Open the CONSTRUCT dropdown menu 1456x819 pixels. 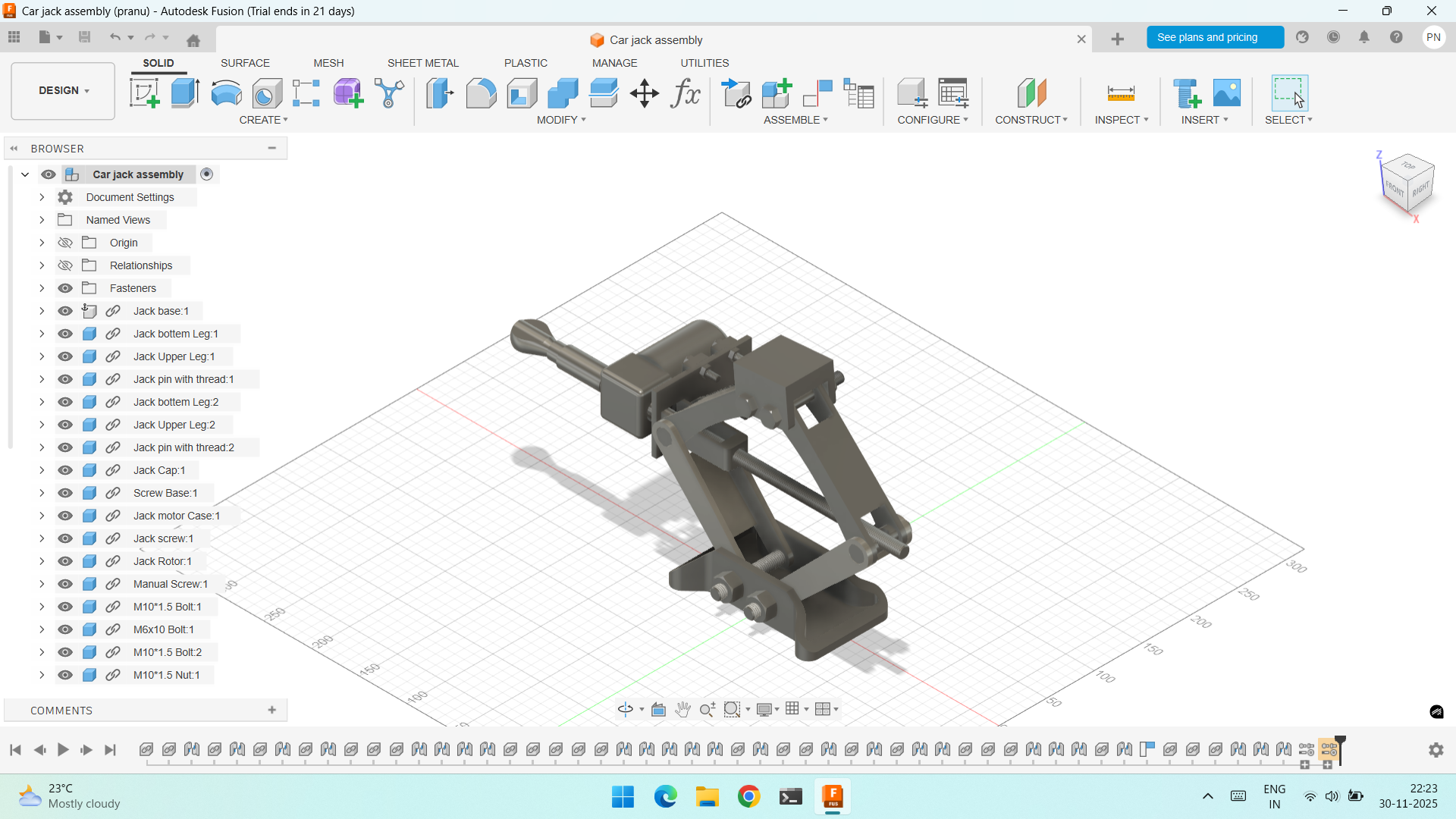click(1031, 120)
